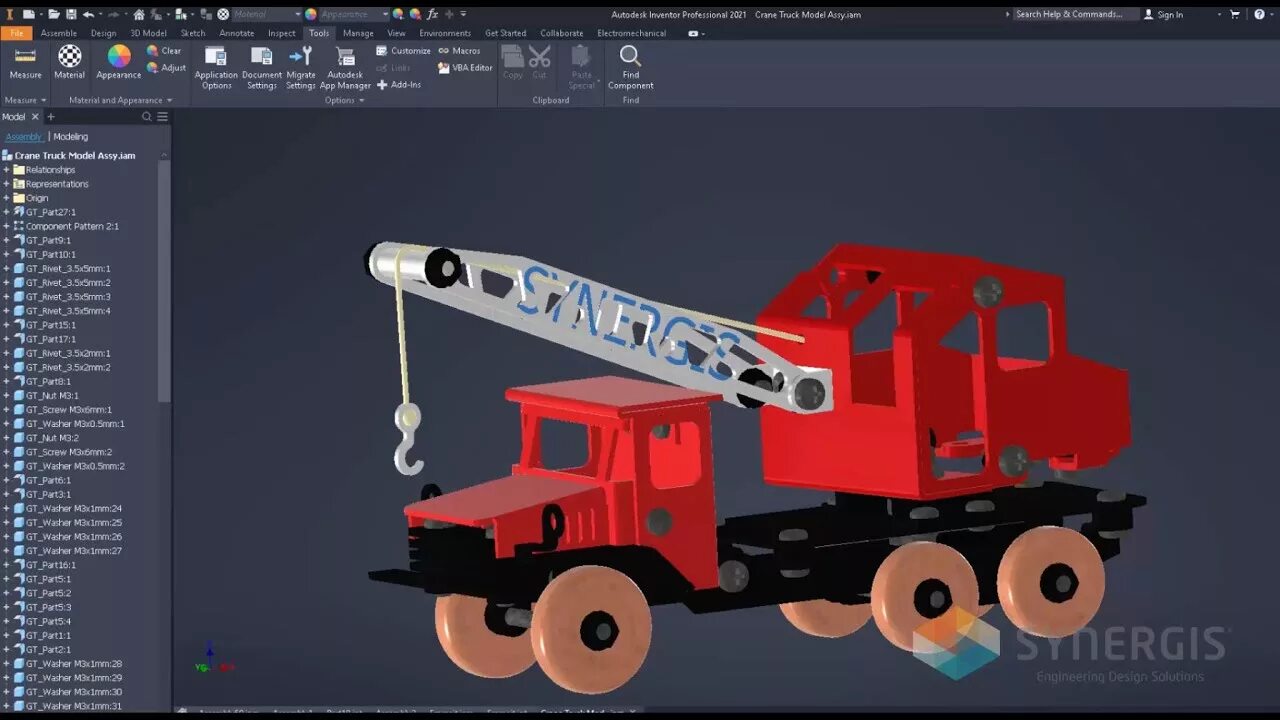Open the Appearance browser color wheel
Screen dimensions: 1280x720
tap(119, 63)
